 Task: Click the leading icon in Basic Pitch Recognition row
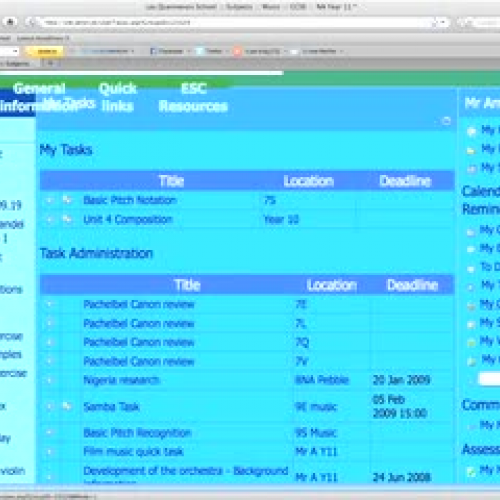49,433
